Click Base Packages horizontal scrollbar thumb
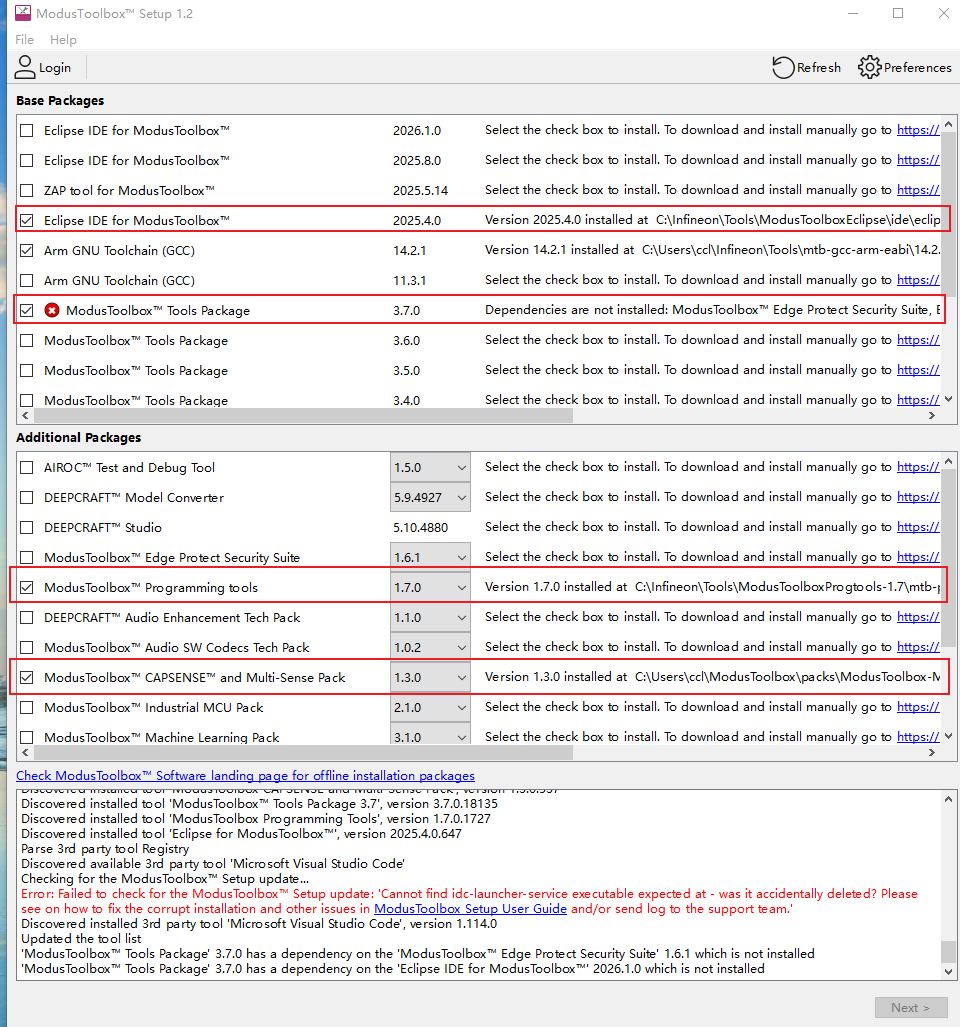The height and width of the screenshot is (1027, 960). [303, 416]
